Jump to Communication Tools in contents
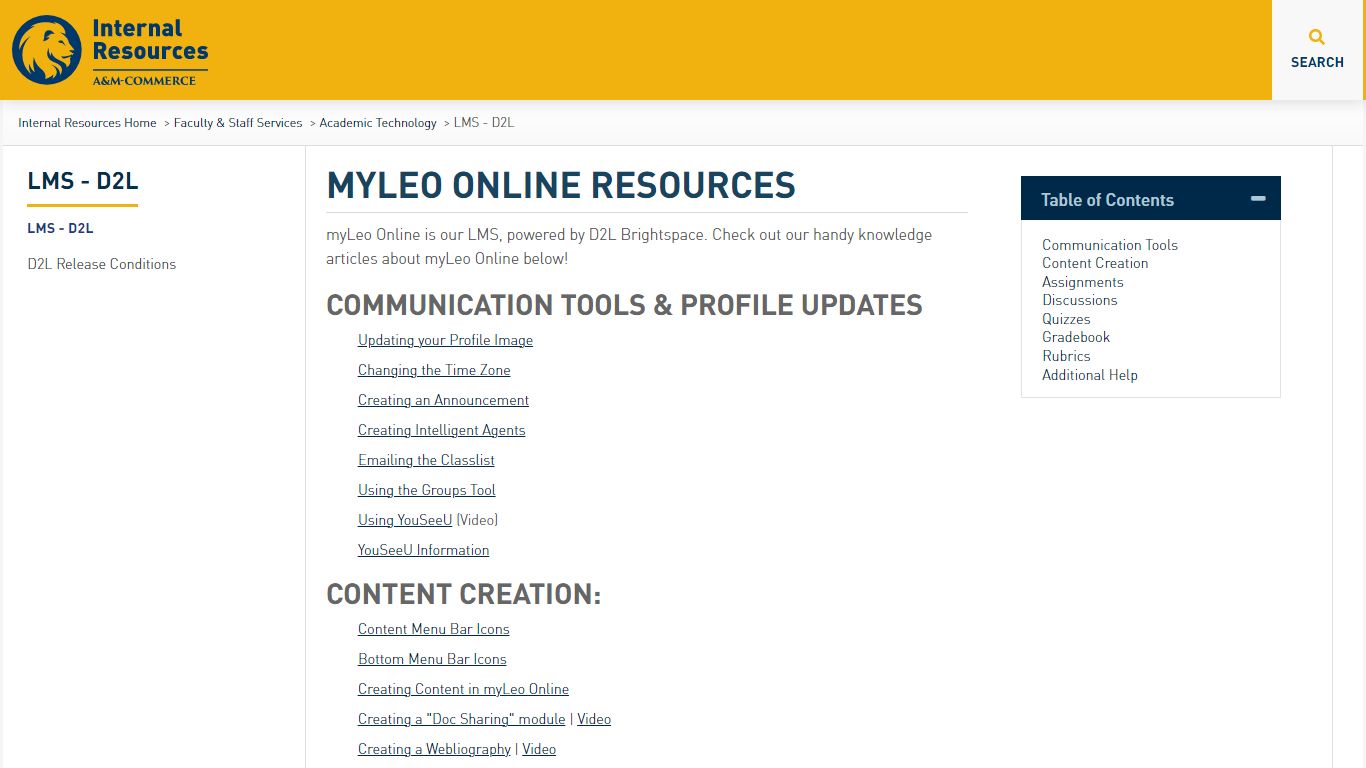 click(x=1110, y=245)
